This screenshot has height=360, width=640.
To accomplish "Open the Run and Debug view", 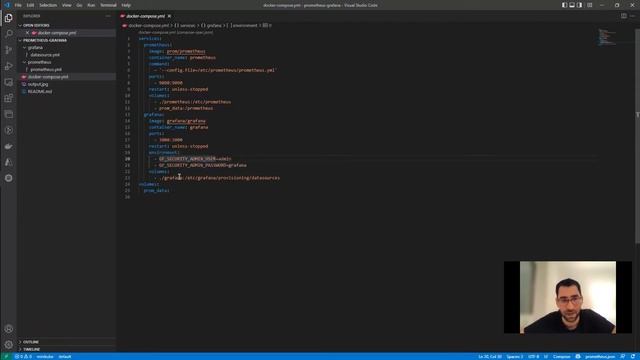I will (9, 66).
